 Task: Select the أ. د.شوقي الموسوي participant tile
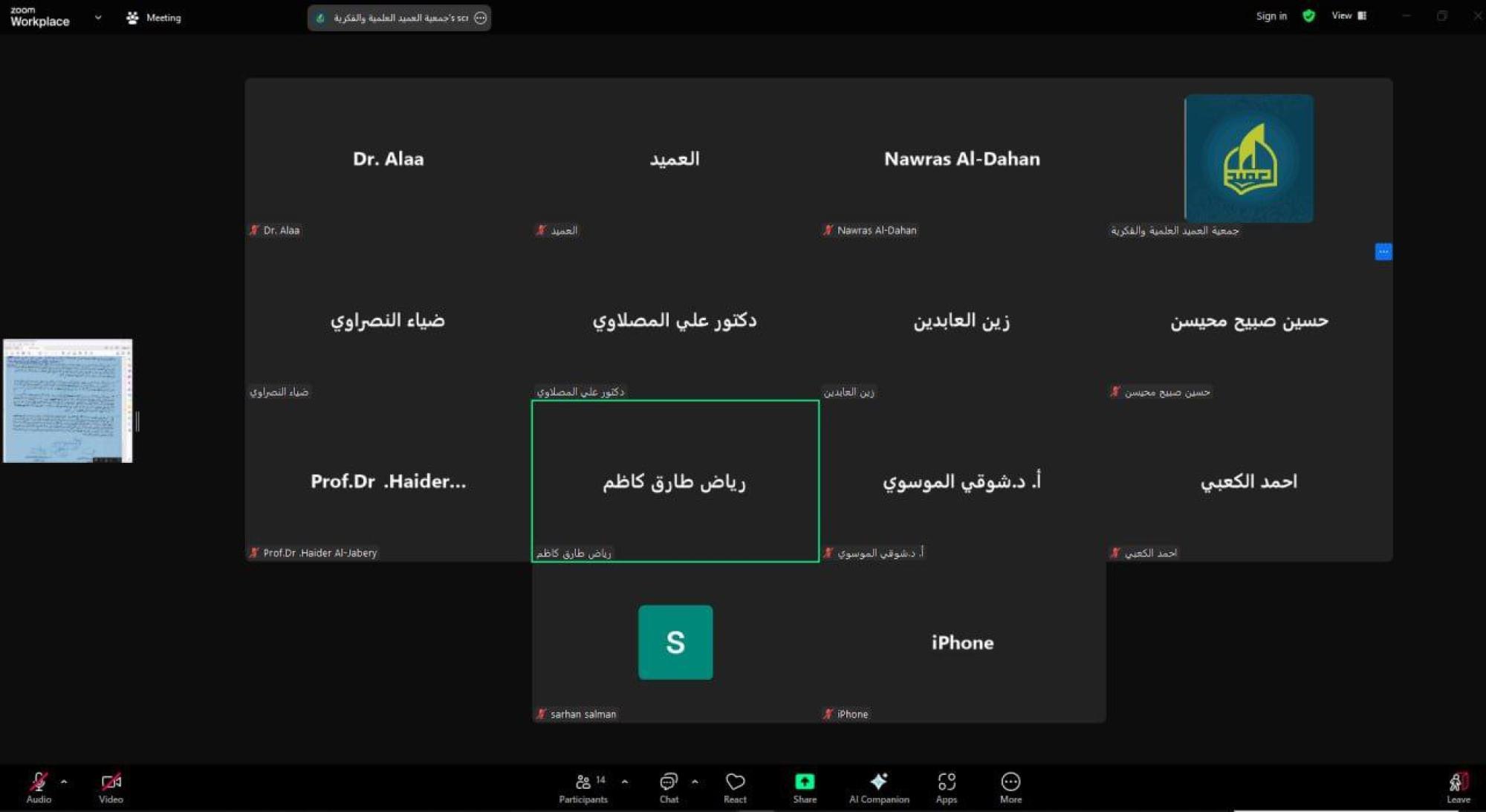962,481
